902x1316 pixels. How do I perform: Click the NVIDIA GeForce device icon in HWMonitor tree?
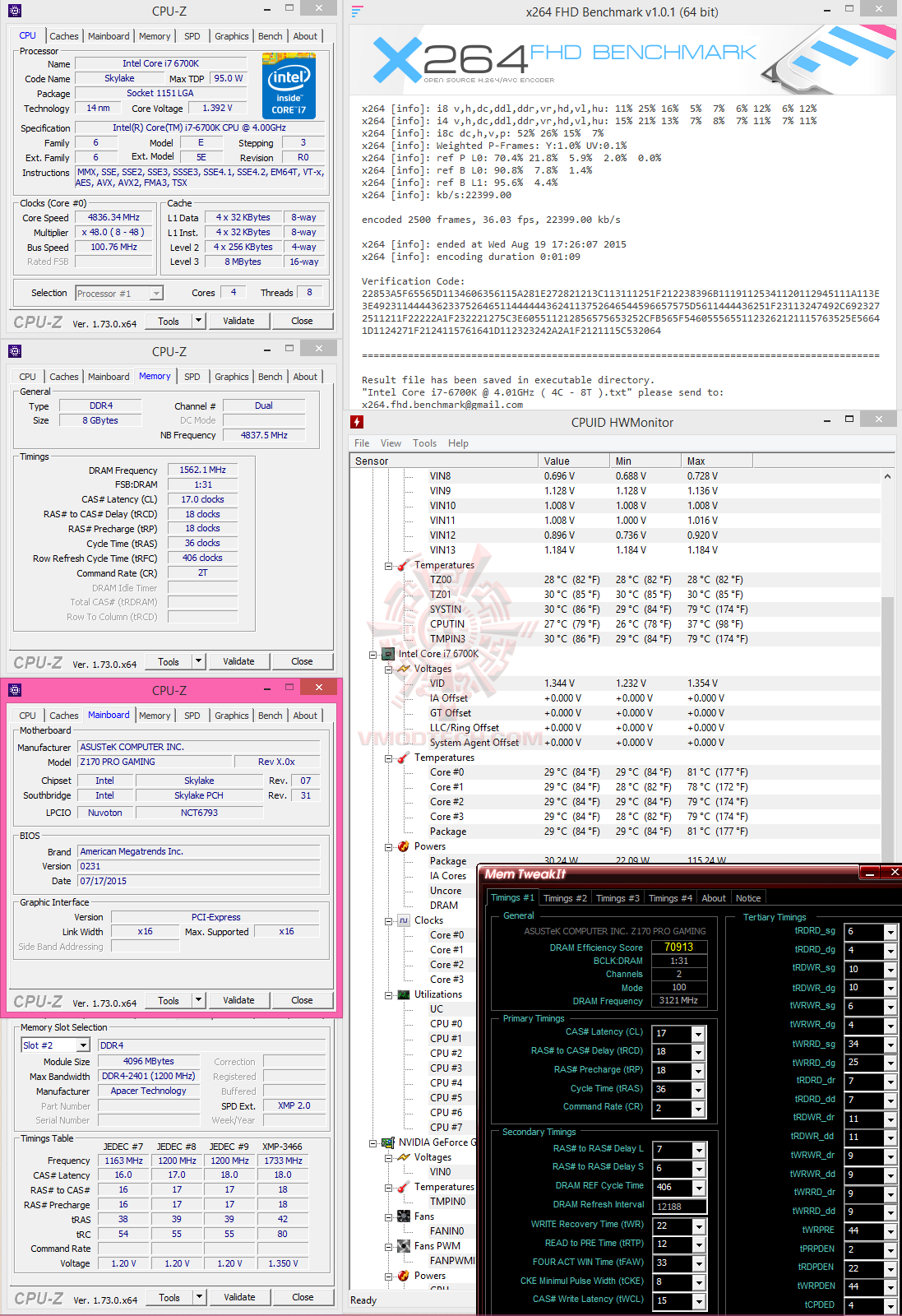(388, 1142)
